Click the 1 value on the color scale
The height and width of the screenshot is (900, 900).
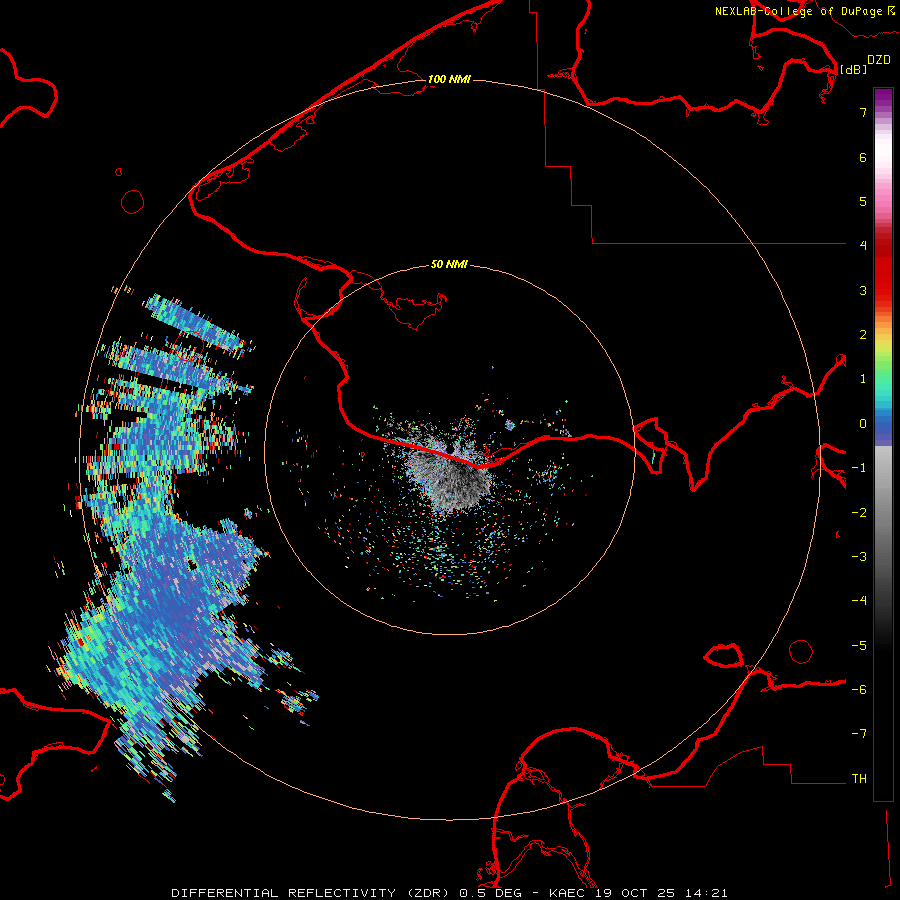tap(863, 379)
